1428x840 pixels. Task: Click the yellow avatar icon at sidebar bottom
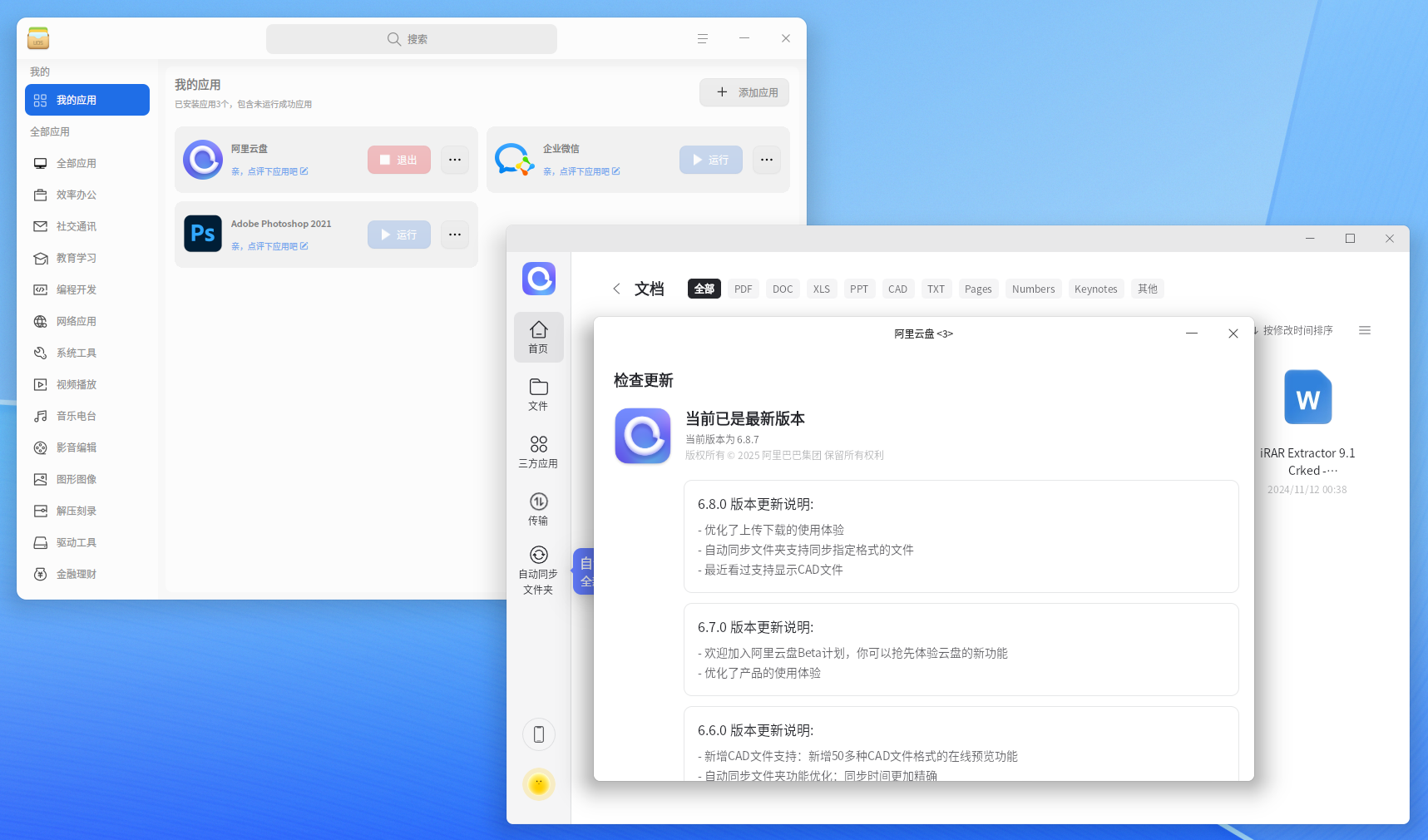coord(539,784)
